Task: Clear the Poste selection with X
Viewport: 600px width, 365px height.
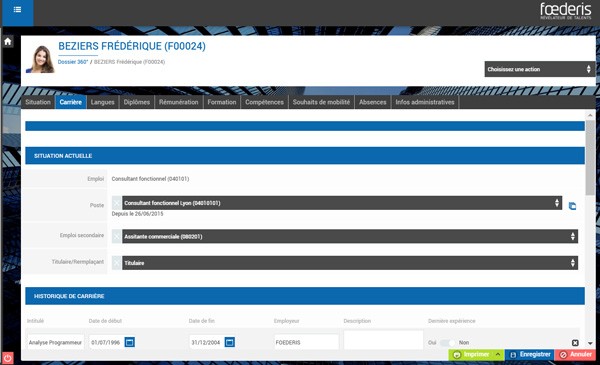Action: (117, 203)
